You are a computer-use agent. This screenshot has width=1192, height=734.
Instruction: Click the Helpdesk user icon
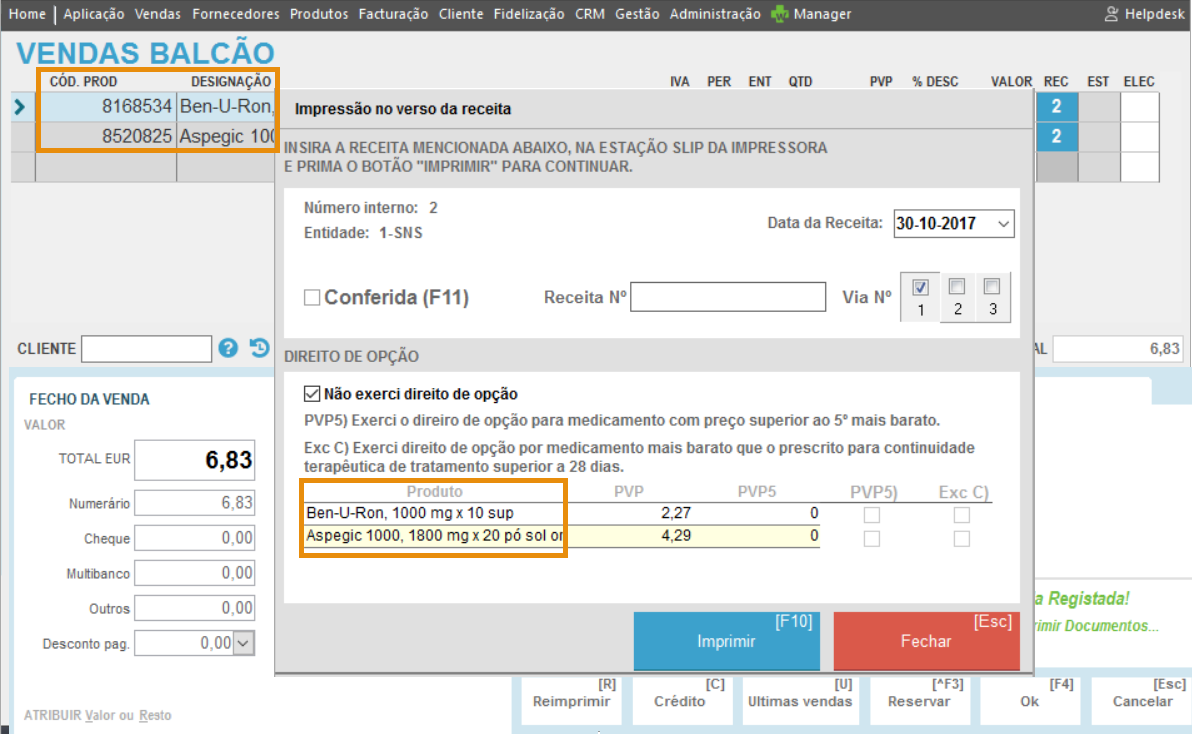pyautogui.click(x=1111, y=14)
